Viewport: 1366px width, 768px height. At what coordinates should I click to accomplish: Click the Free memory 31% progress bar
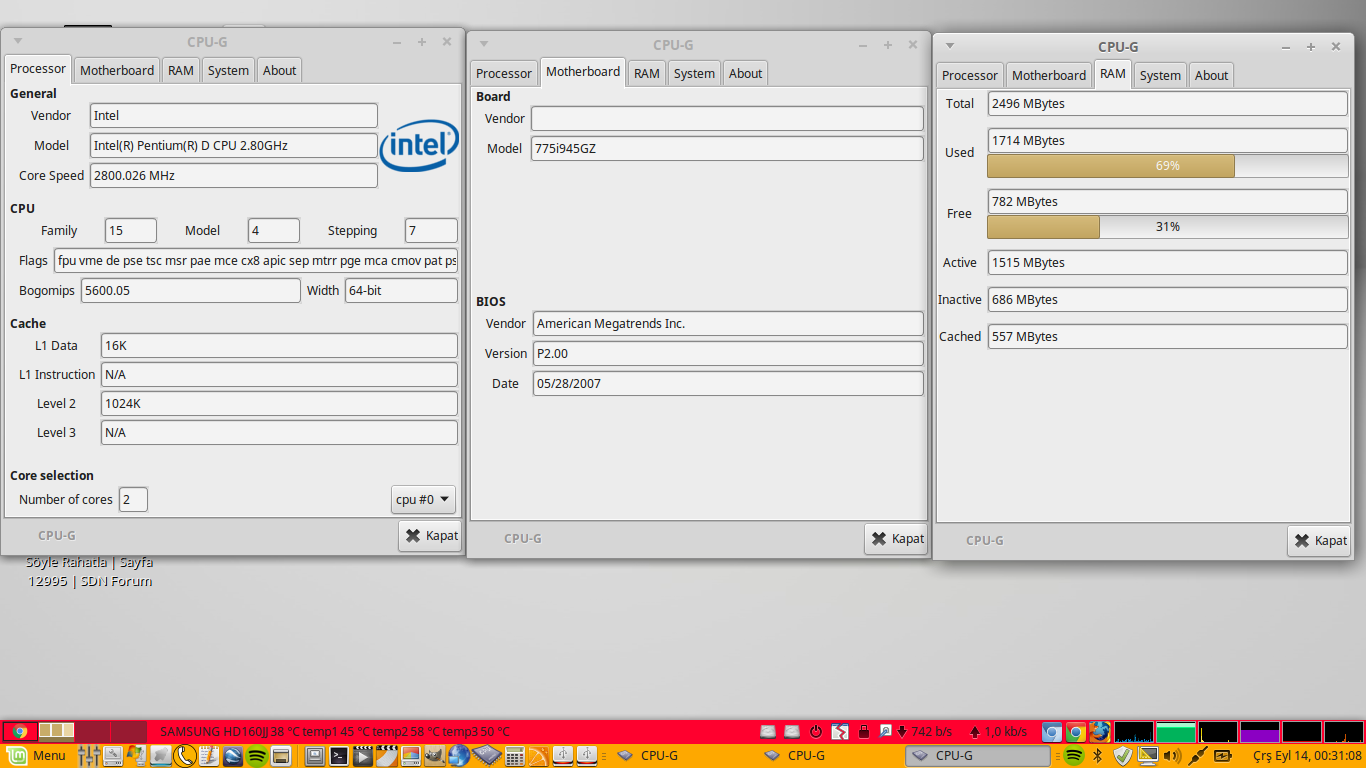pos(1167,227)
